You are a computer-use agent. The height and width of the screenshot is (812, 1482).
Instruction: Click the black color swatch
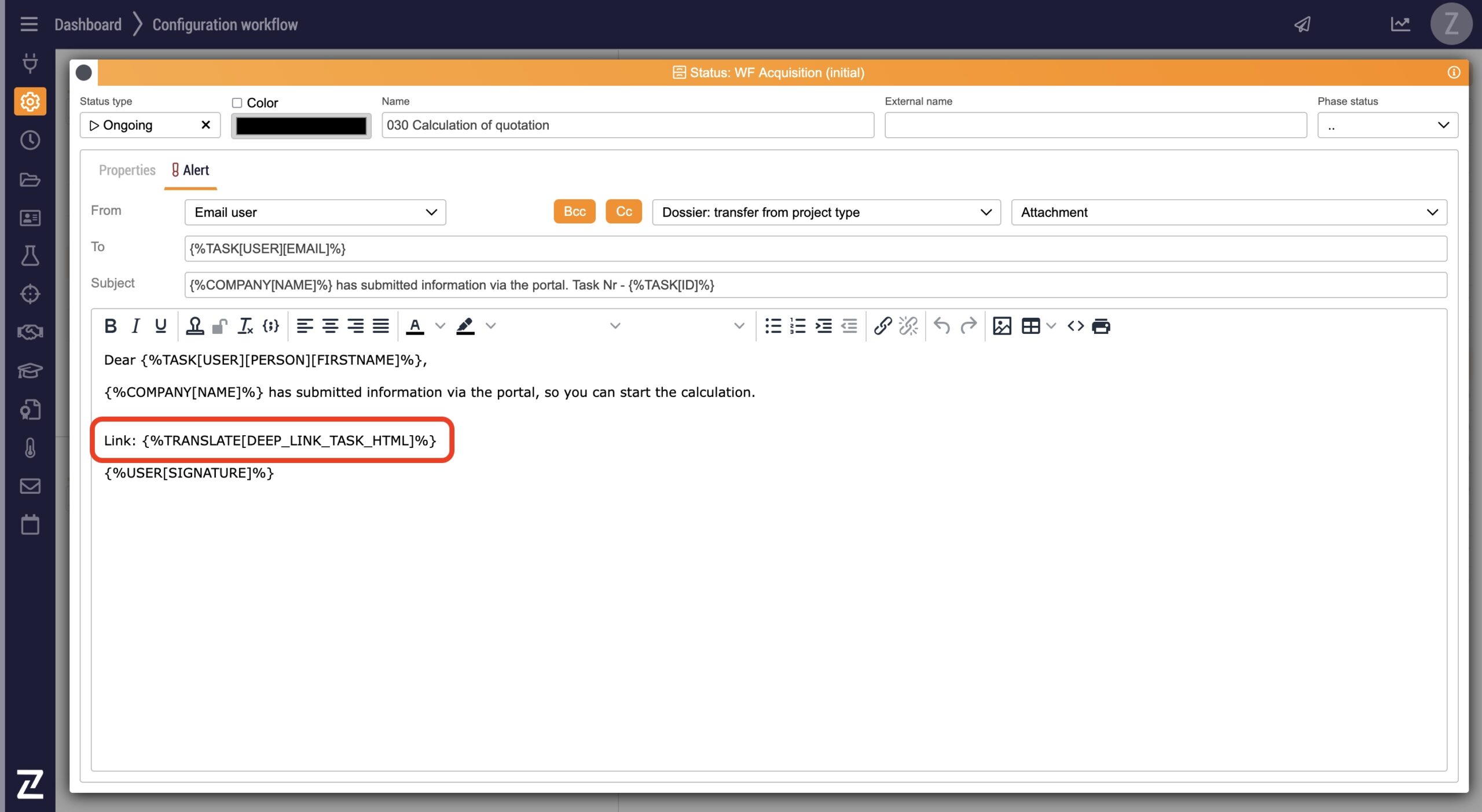(x=301, y=126)
